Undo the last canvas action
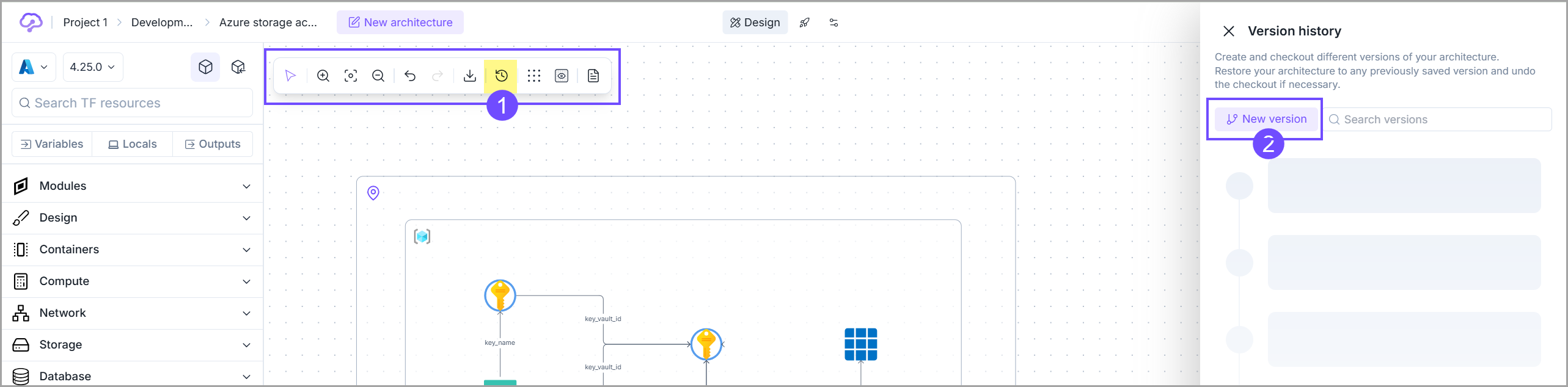This screenshot has height=387, width=1568. [410, 76]
